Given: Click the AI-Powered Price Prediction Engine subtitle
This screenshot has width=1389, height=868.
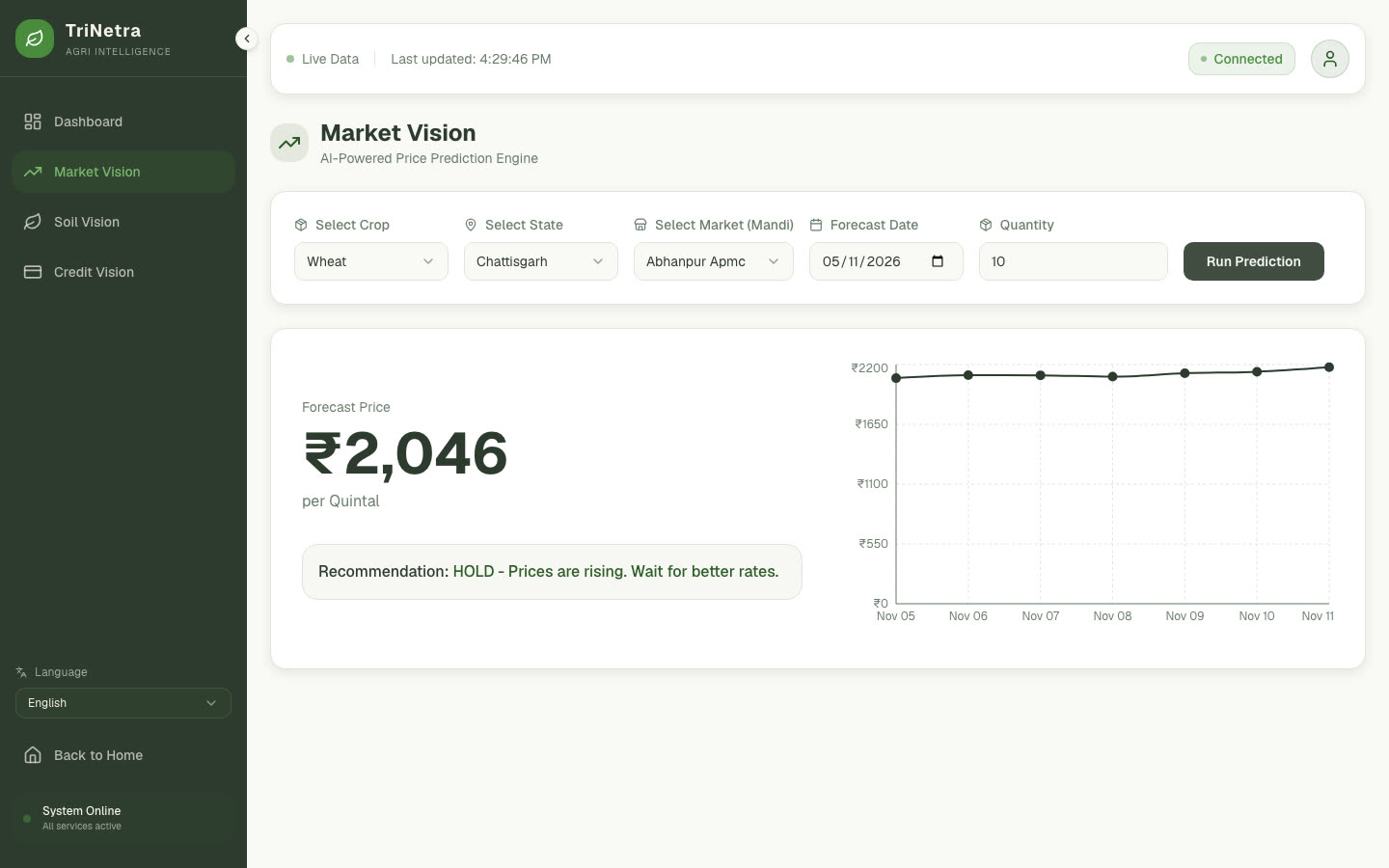Looking at the screenshot, I should (429, 158).
